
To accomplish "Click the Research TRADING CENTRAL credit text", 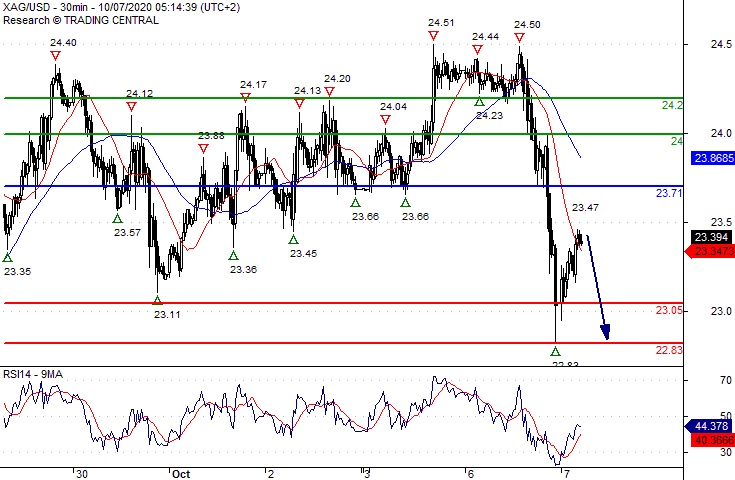I will pos(81,20).
